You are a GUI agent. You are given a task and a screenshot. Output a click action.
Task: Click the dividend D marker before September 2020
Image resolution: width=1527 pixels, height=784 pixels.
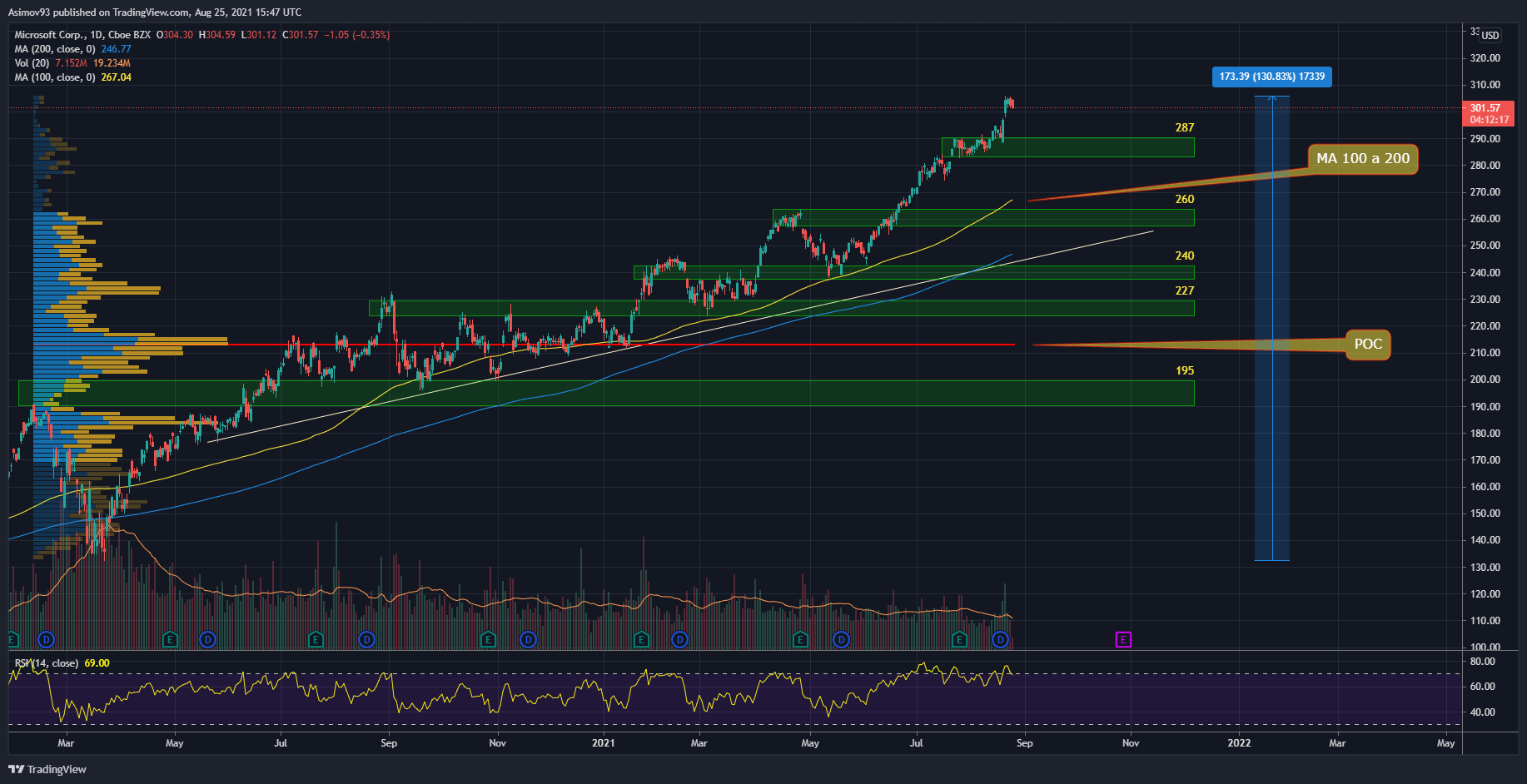(x=366, y=639)
